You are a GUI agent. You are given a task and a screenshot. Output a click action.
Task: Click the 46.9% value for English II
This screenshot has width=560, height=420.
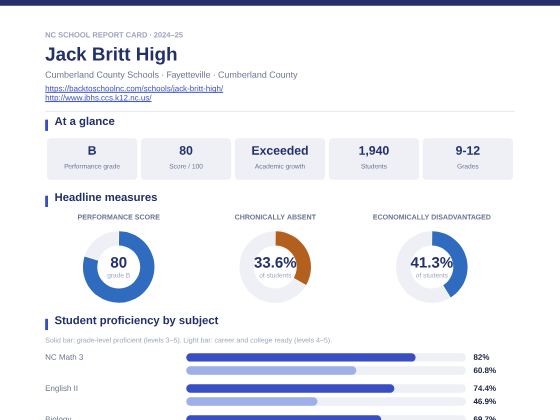pyautogui.click(x=485, y=401)
